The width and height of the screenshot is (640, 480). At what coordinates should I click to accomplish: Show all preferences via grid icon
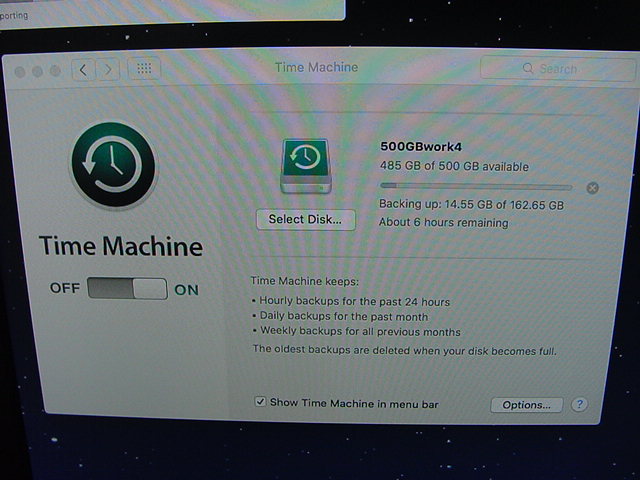(x=144, y=69)
